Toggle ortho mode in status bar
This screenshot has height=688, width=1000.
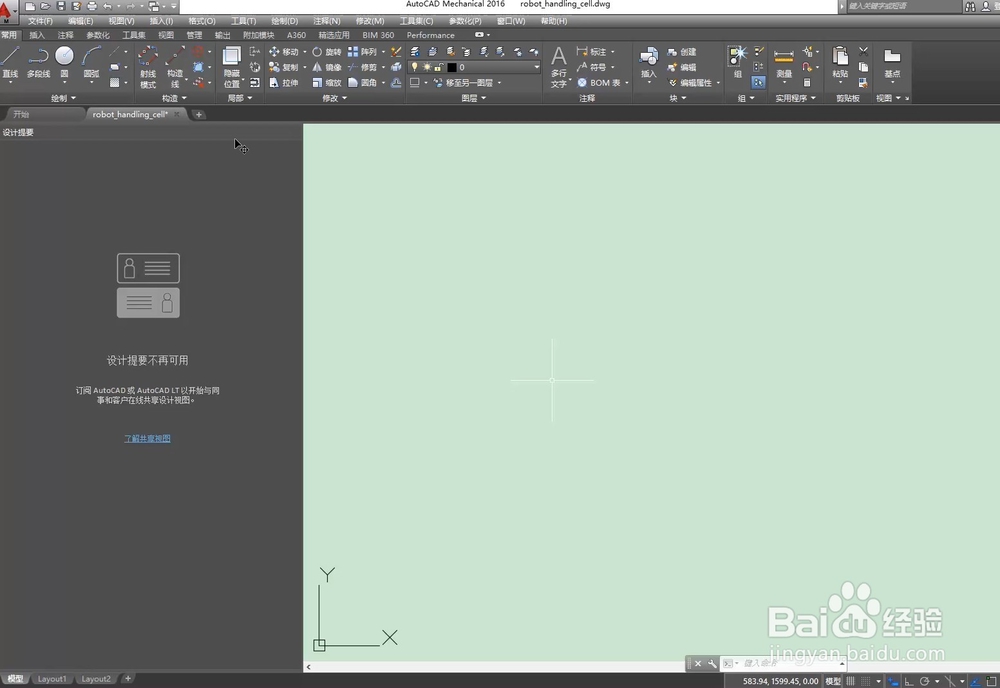(x=909, y=681)
